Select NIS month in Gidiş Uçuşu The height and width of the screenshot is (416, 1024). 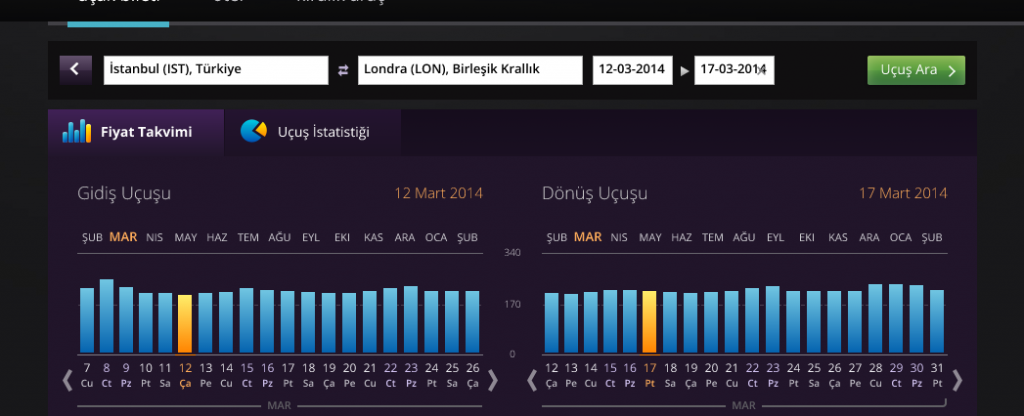tap(155, 237)
